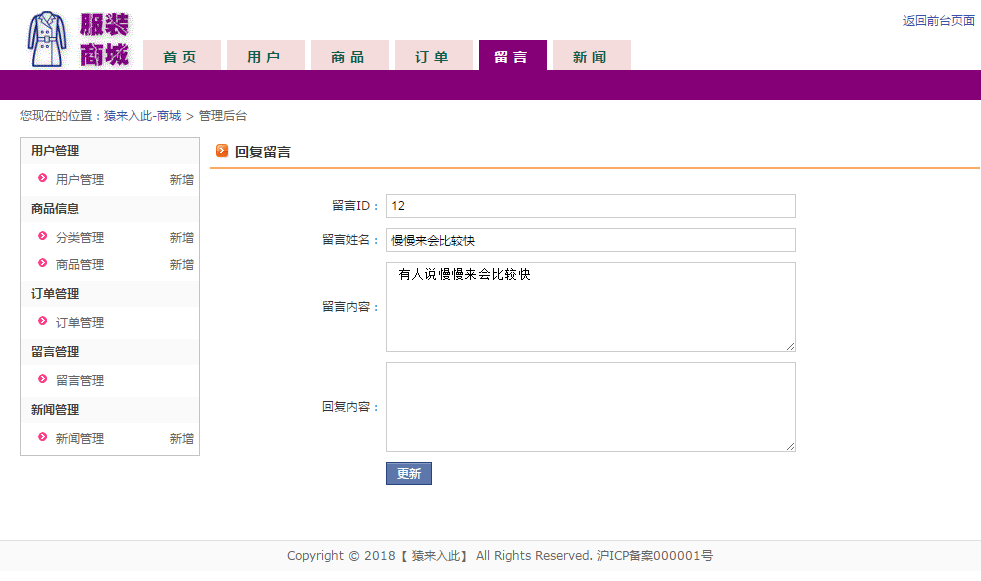Click the 更新 submit button
This screenshot has width=981, height=581.
[409, 473]
